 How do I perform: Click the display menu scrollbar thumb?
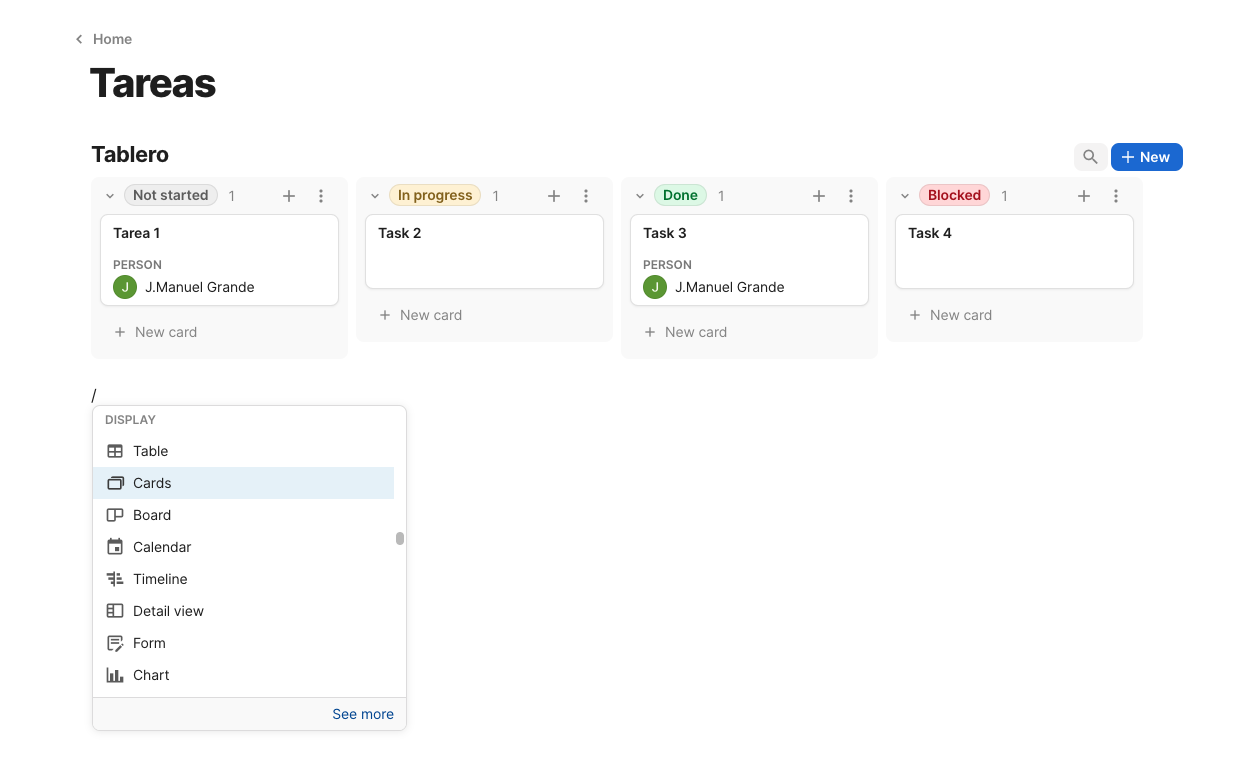tap(400, 538)
